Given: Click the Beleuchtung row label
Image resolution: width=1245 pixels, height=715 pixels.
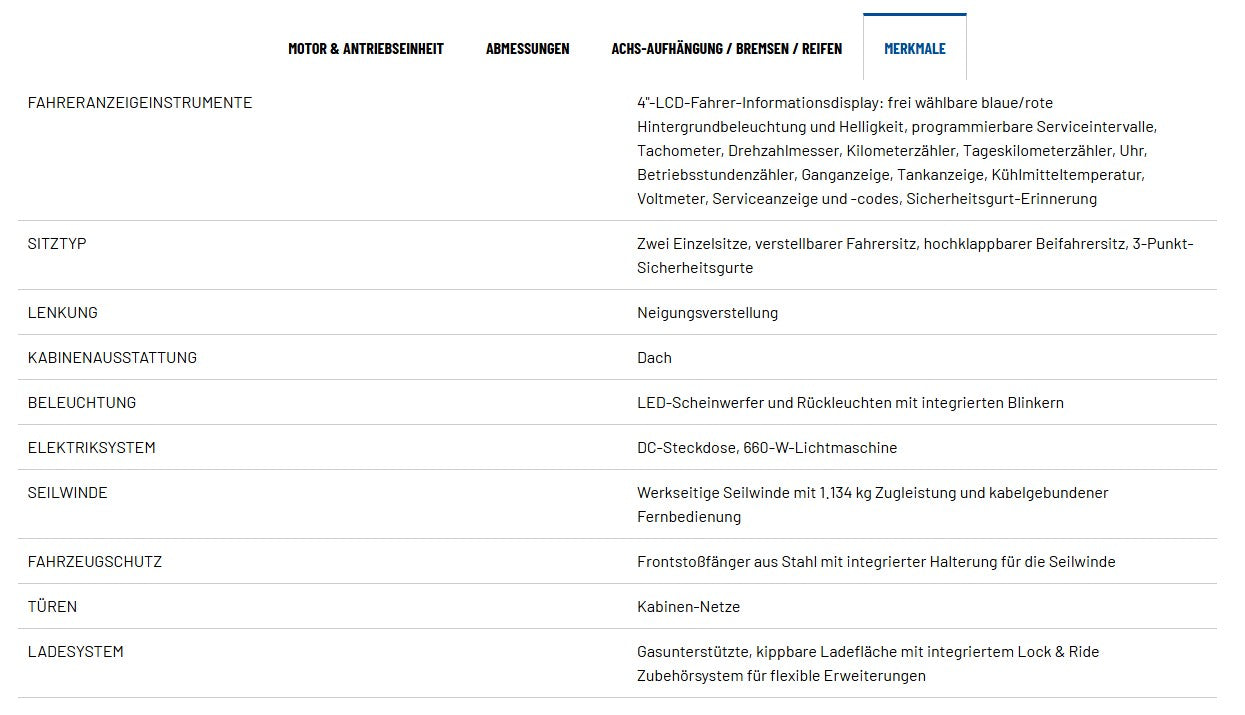Looking at the screenshot, I should click(x=82, y=403).
